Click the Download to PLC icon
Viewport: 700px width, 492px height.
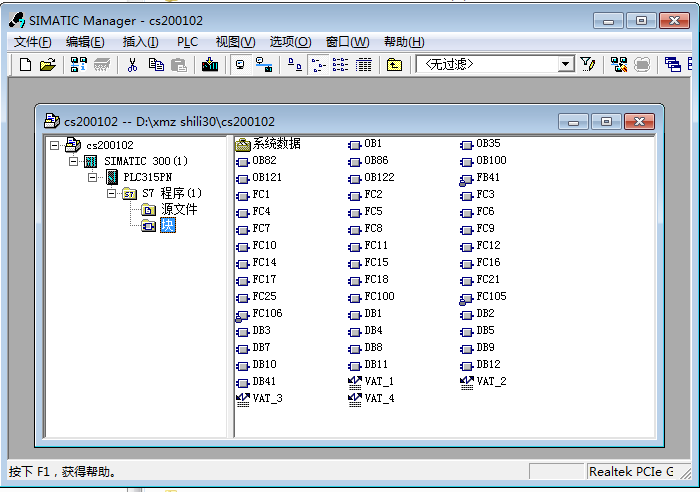210,65
